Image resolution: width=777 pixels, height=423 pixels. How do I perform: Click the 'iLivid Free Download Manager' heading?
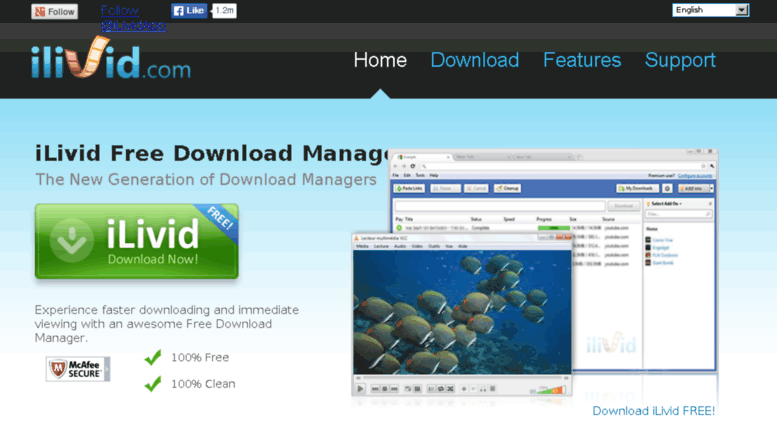click(212, 154)
